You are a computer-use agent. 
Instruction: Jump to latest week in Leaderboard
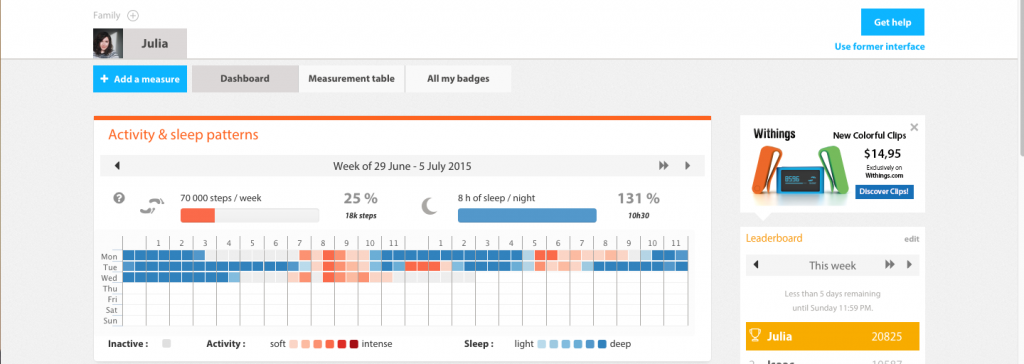tap(889, 265)
